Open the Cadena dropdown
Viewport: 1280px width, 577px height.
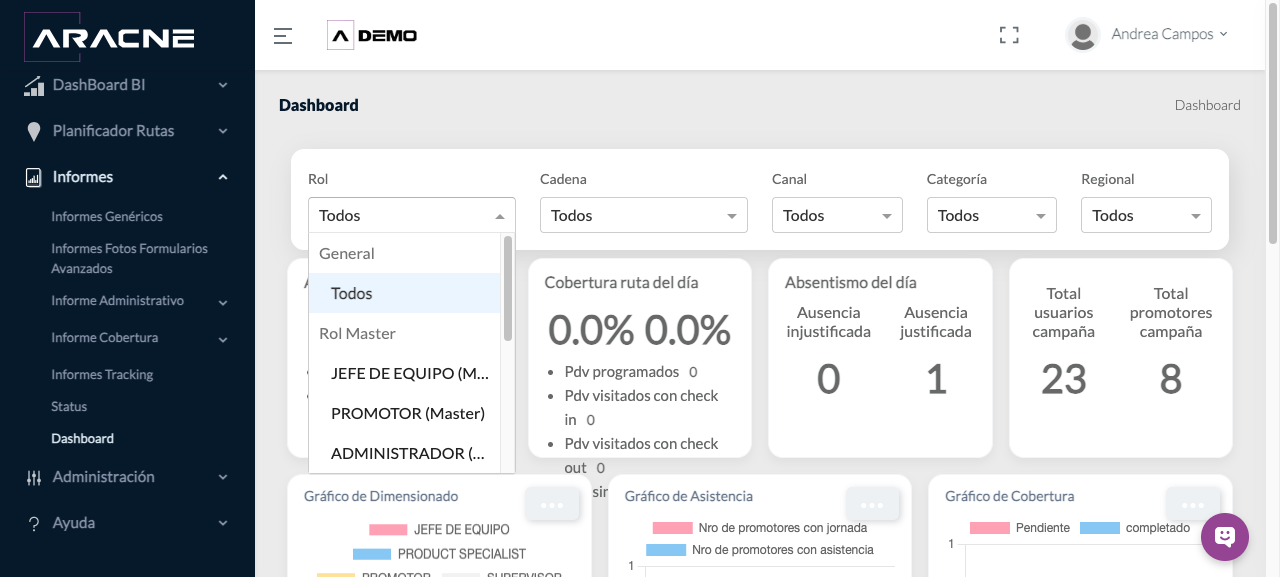click(x=644, y=215)
